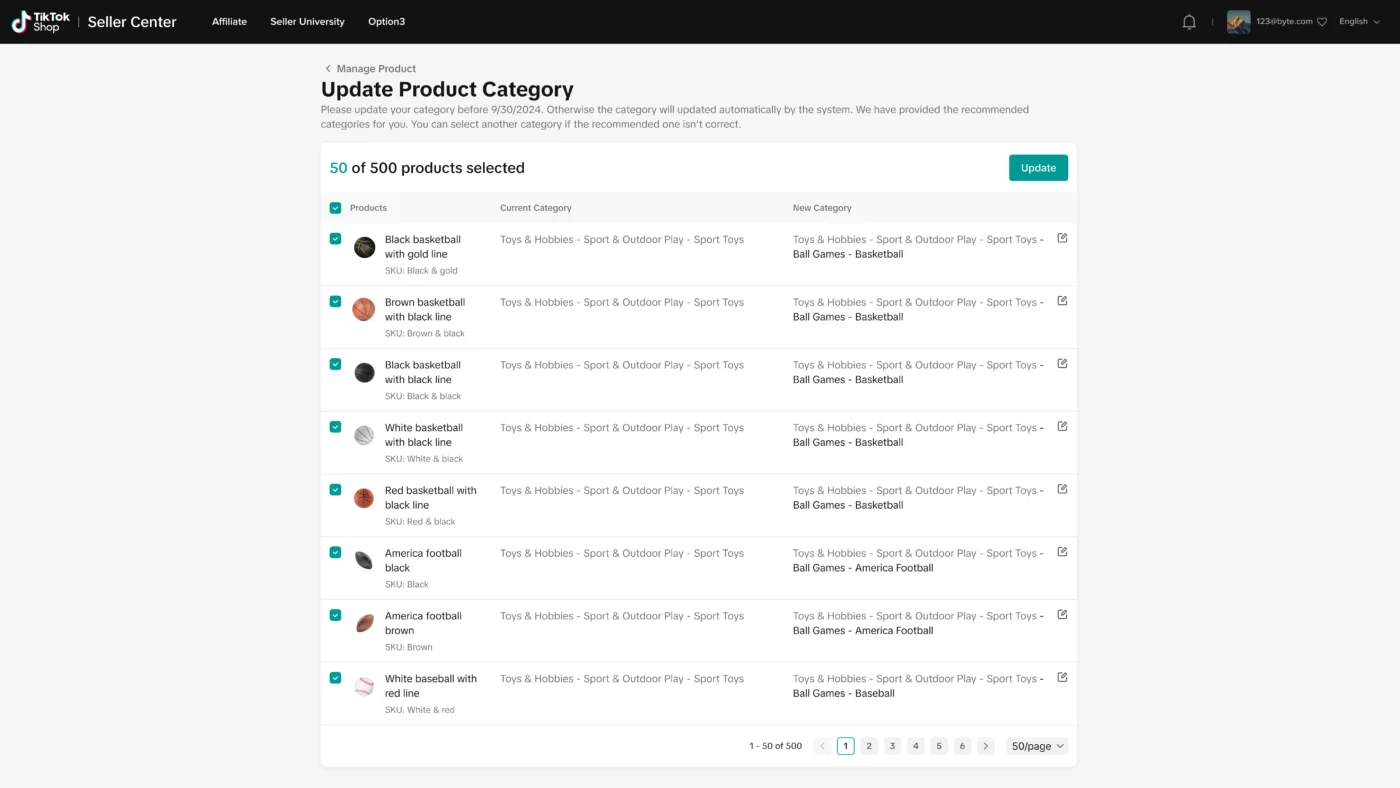Viewport: 1400px width, 788px height.
Task: Go back to Manage Product
Action: [369, 69]
